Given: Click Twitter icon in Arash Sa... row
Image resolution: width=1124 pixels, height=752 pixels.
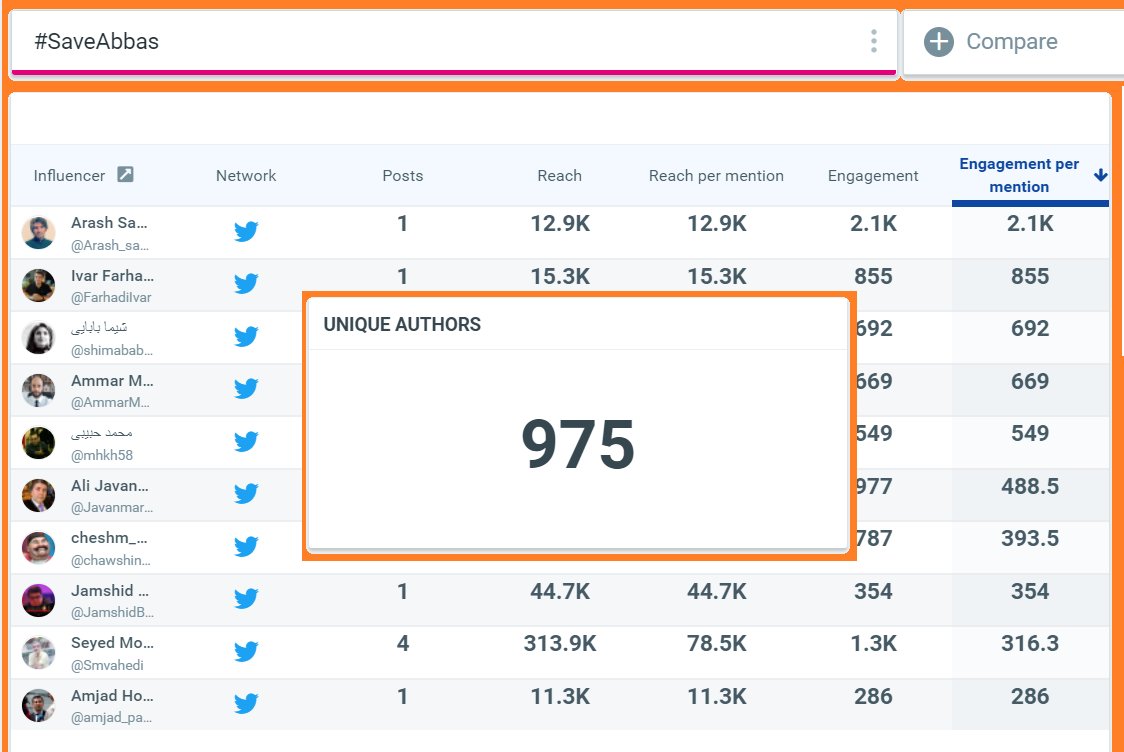Looking at the screenshot, I should (x=246, y=232).
